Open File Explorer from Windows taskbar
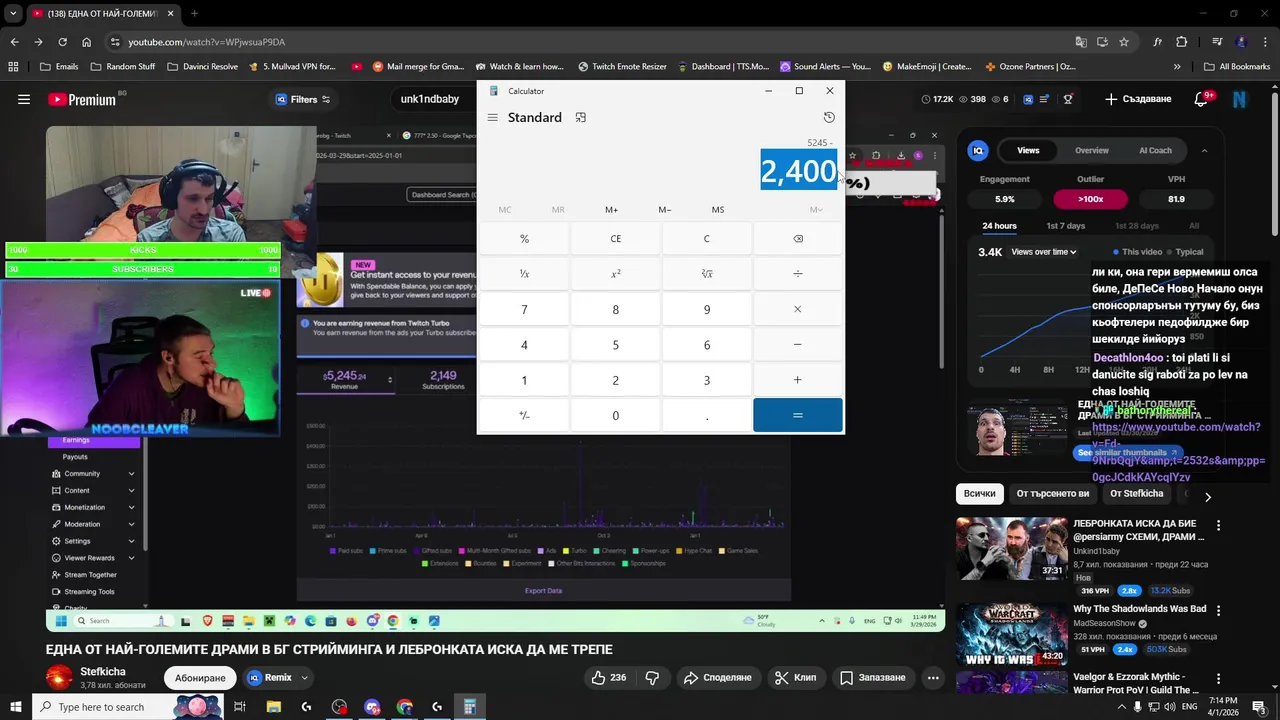 pyautogui.click(x=274, y=707)
